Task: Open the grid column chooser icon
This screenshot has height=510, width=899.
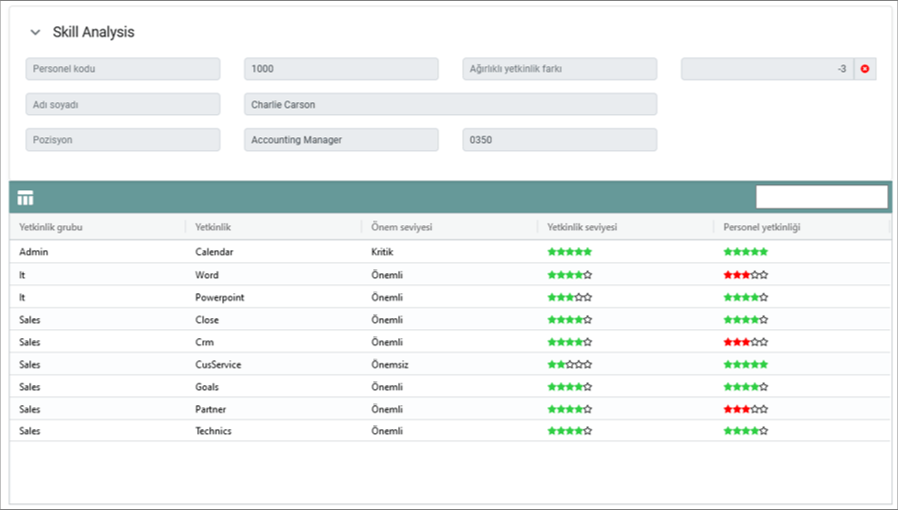Action: 26,198
